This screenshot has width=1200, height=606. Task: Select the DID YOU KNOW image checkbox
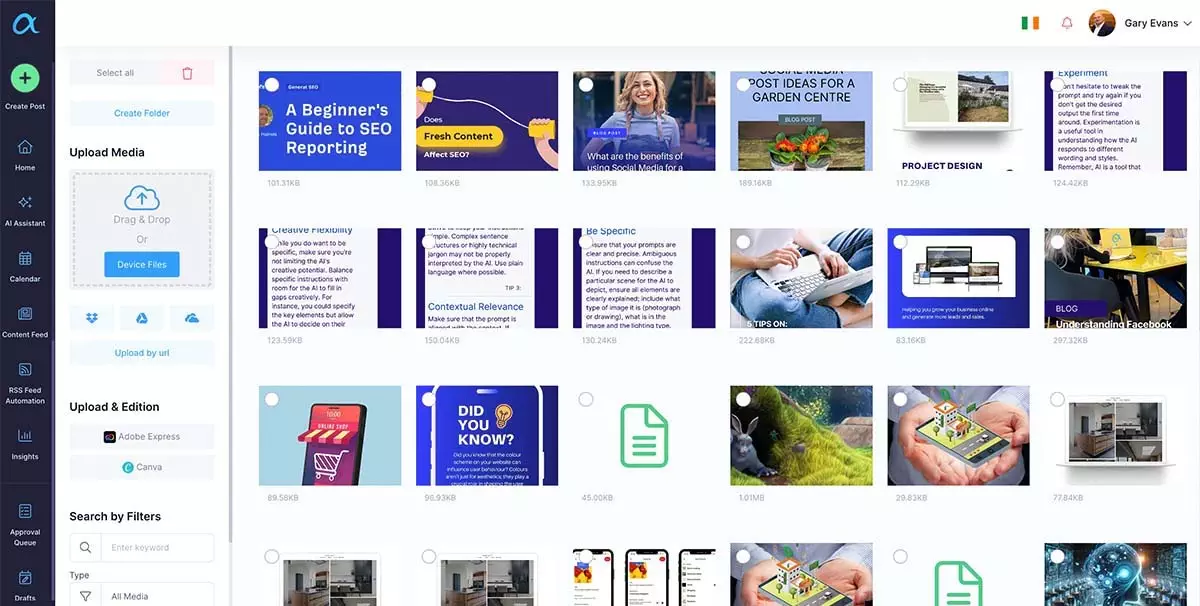pos(429,399)
